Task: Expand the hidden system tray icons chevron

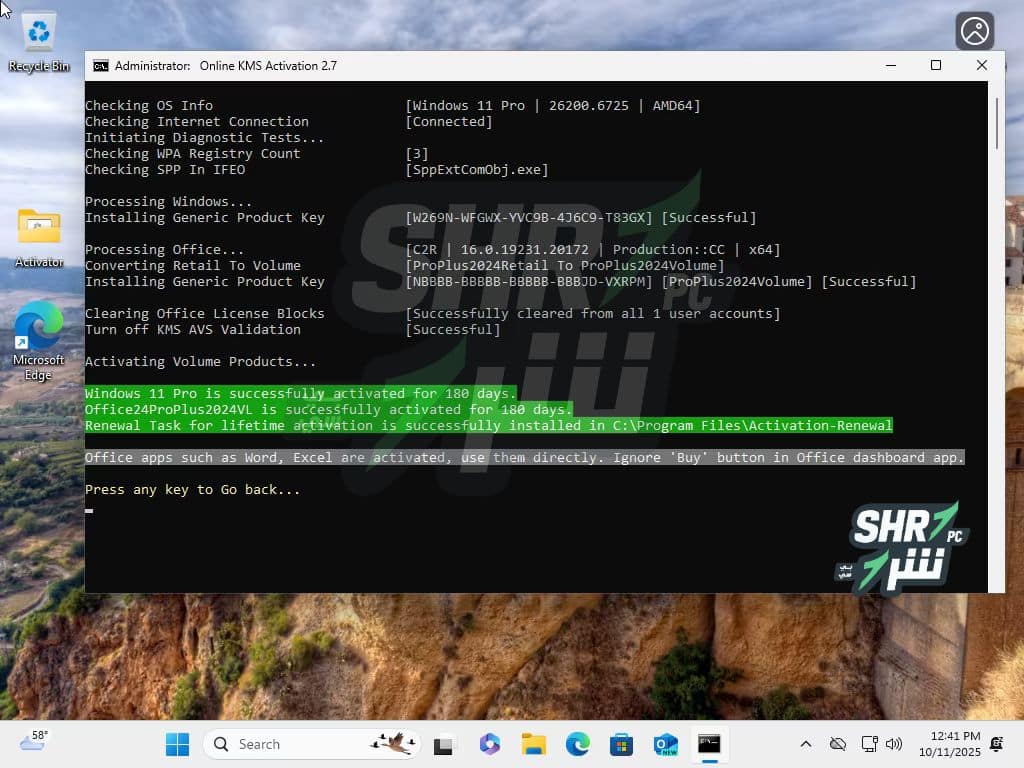Action: [x=806, y=744]
